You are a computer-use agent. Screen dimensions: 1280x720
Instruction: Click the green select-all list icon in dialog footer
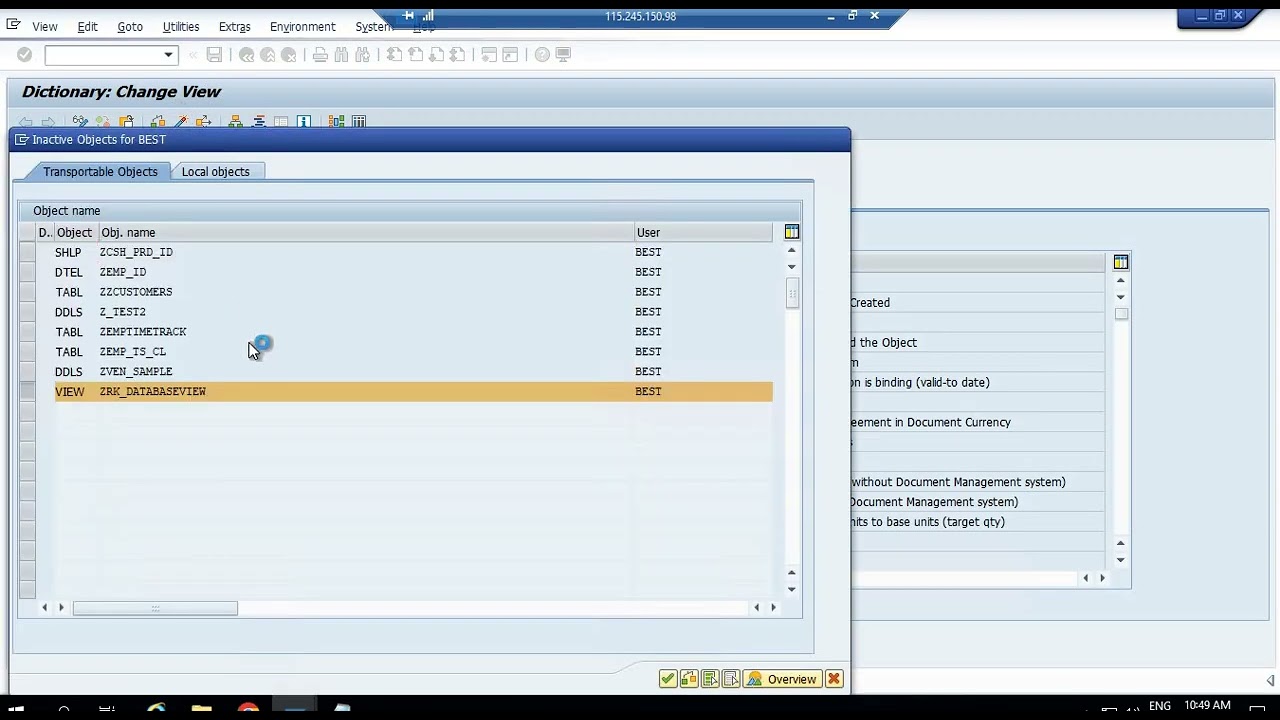710,679
